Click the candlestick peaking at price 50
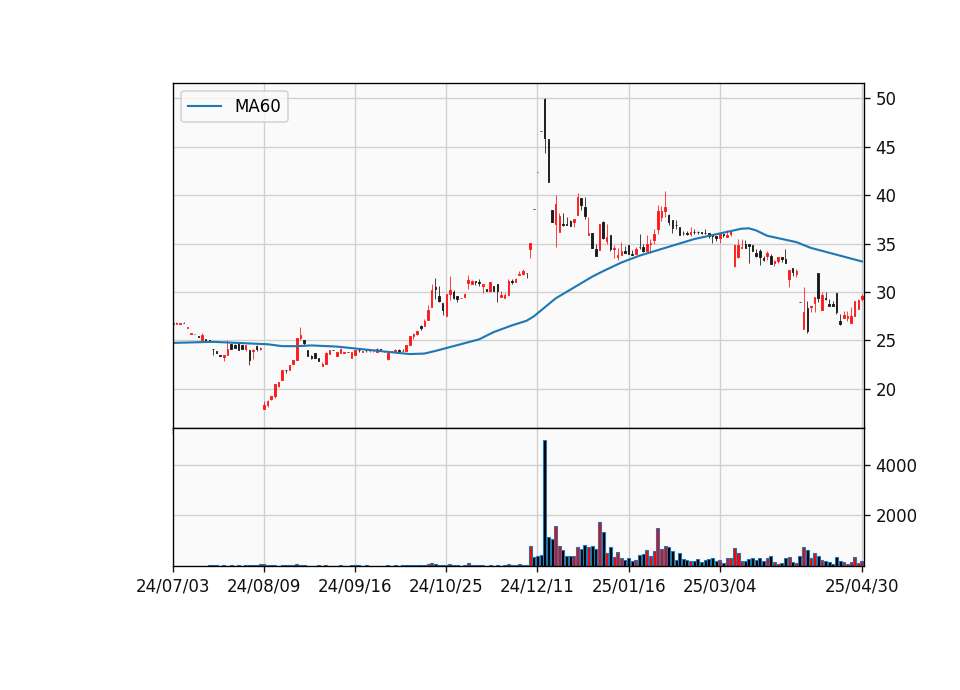960x690 pixels. point(545,126)
